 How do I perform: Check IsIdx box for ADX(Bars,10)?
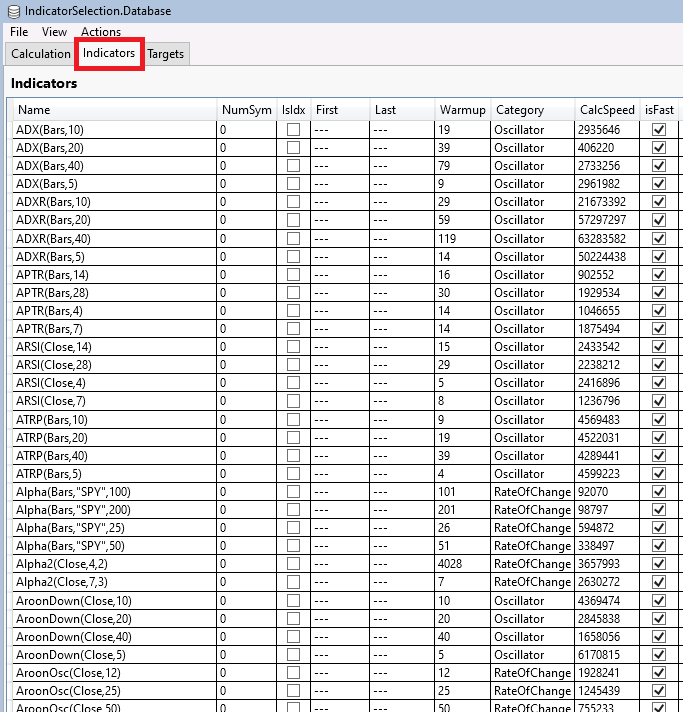293,130
